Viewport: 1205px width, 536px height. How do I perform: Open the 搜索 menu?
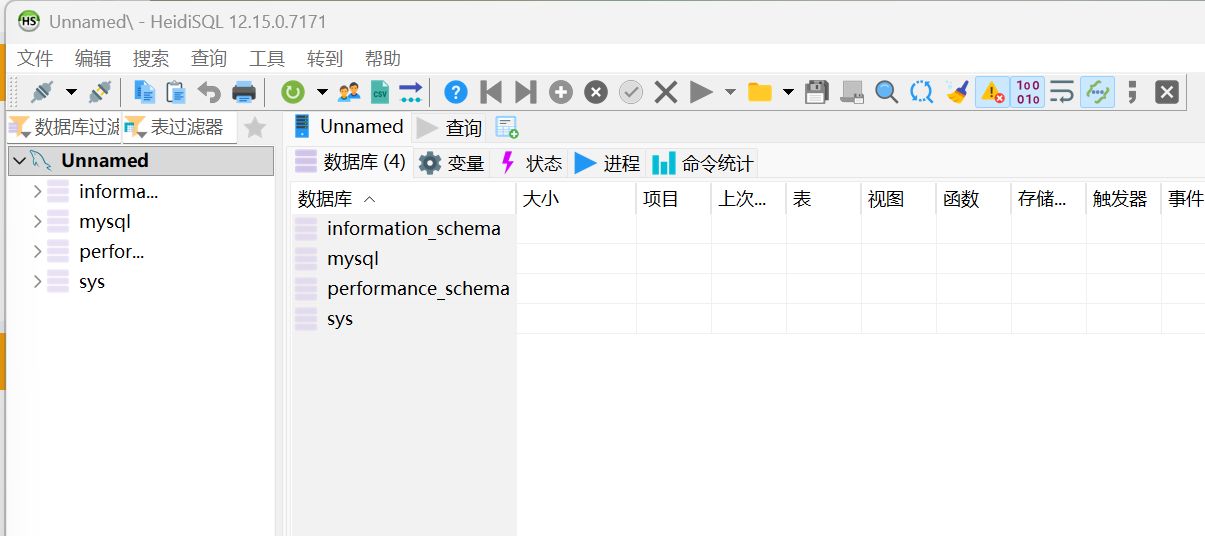pyautogui.click(x=151, y=58)
